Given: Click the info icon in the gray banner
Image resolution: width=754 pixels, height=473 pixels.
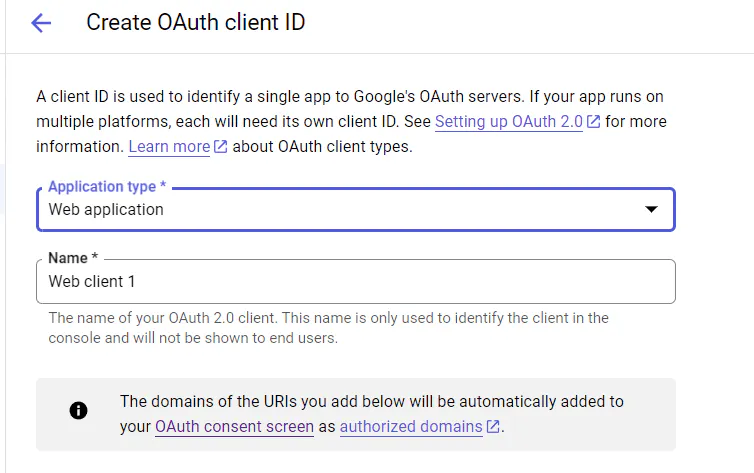Looking at the screenshot, I should (x=78, y=410).
